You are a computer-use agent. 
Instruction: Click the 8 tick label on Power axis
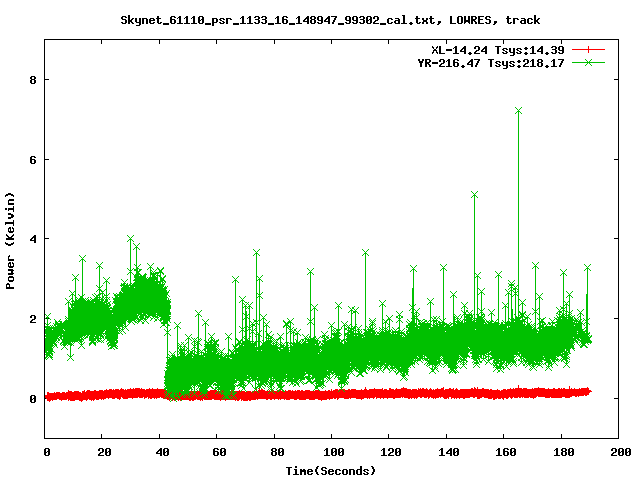[33, 80]
